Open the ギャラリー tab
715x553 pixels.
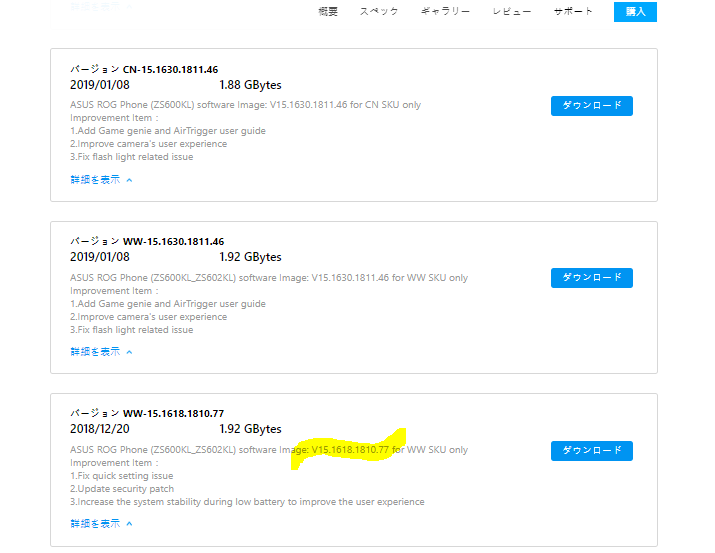click(445, 11)
